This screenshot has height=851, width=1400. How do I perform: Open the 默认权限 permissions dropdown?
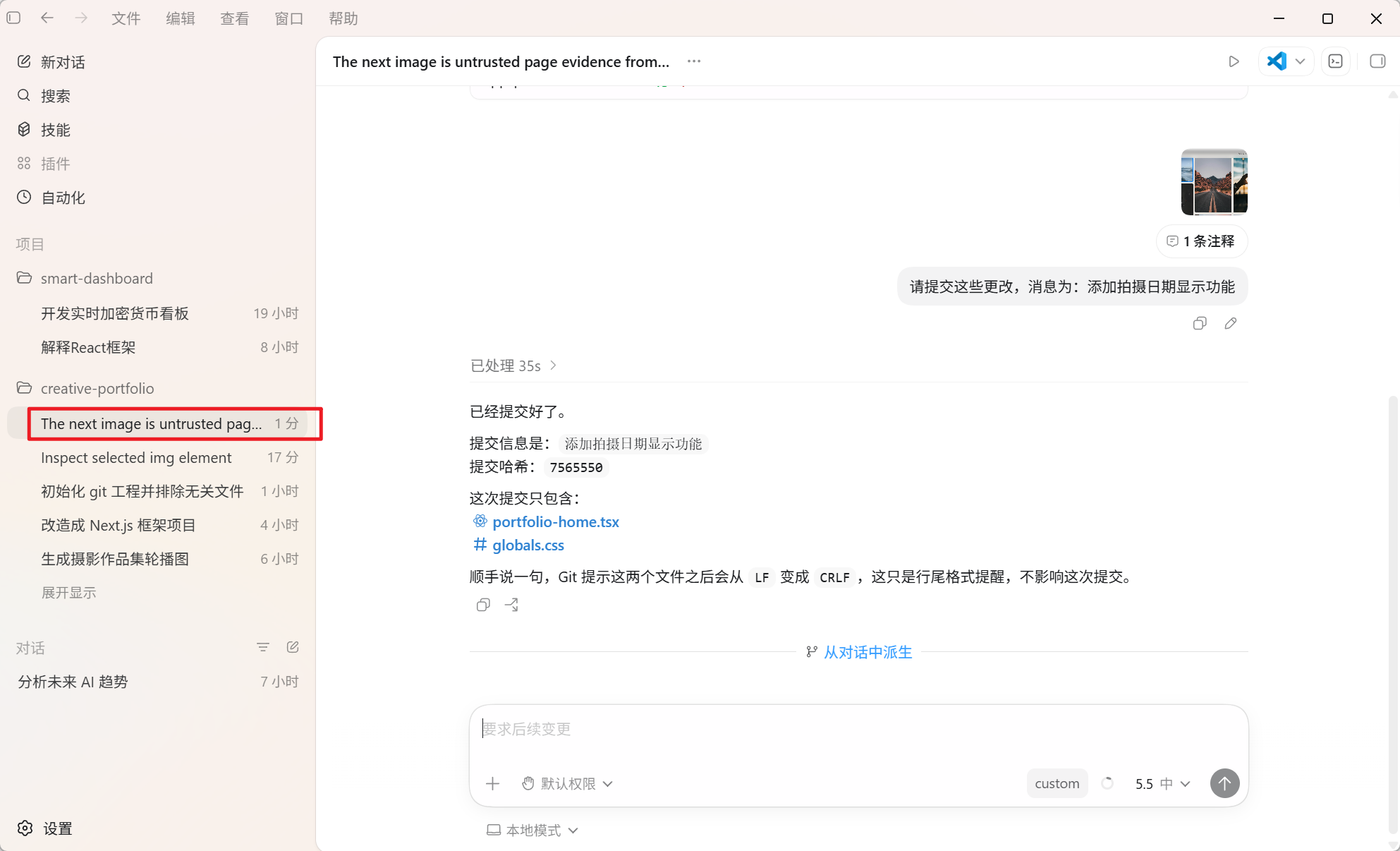point(567,783)
